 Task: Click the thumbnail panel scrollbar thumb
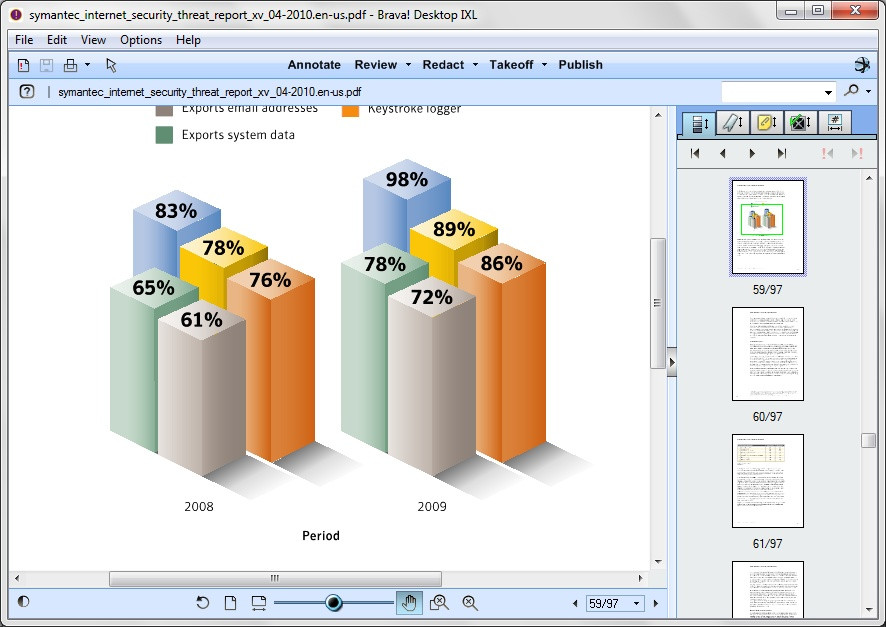[x=868, y=440]
